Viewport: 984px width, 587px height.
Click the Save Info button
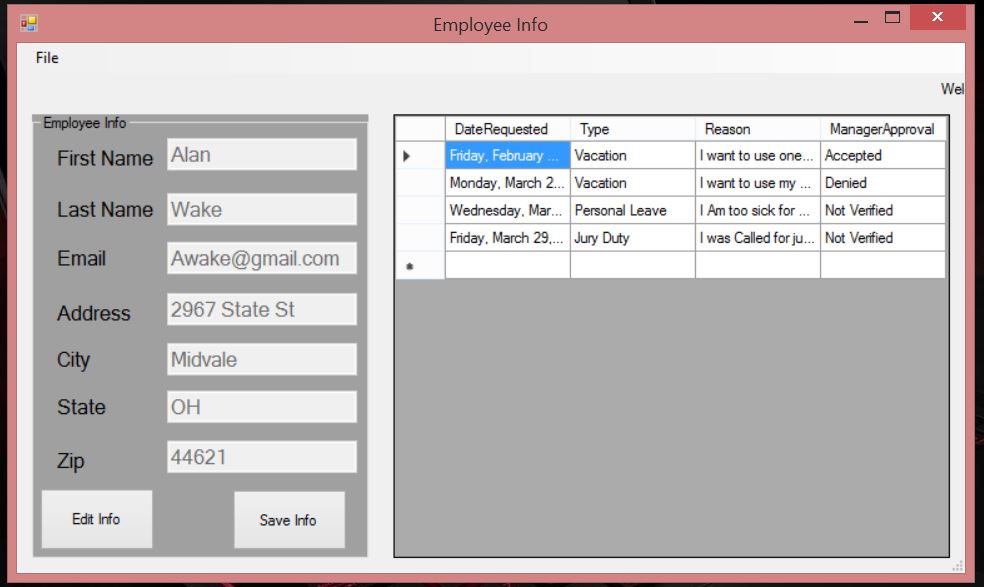click(x=288, y=520)
